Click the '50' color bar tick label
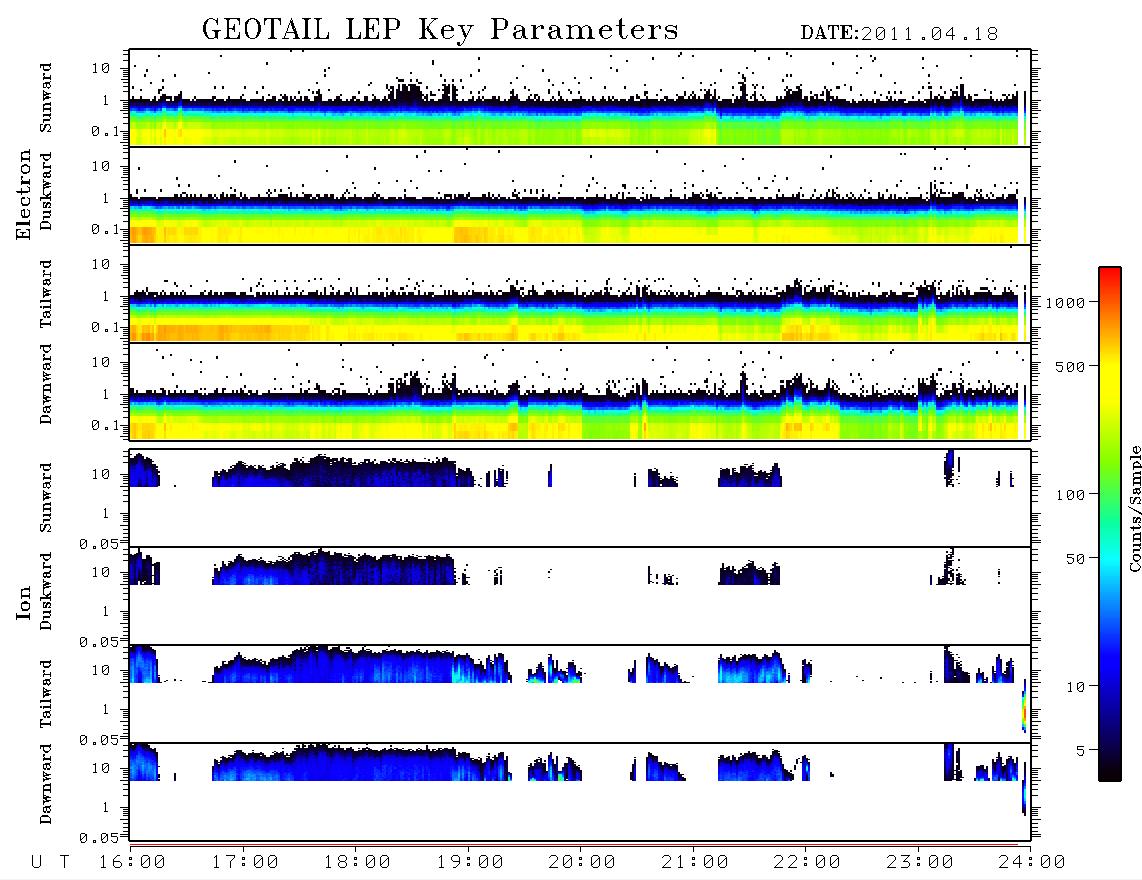Image resolution: width=1142 pixels, height=880 pixels. tap(1075, 559)
